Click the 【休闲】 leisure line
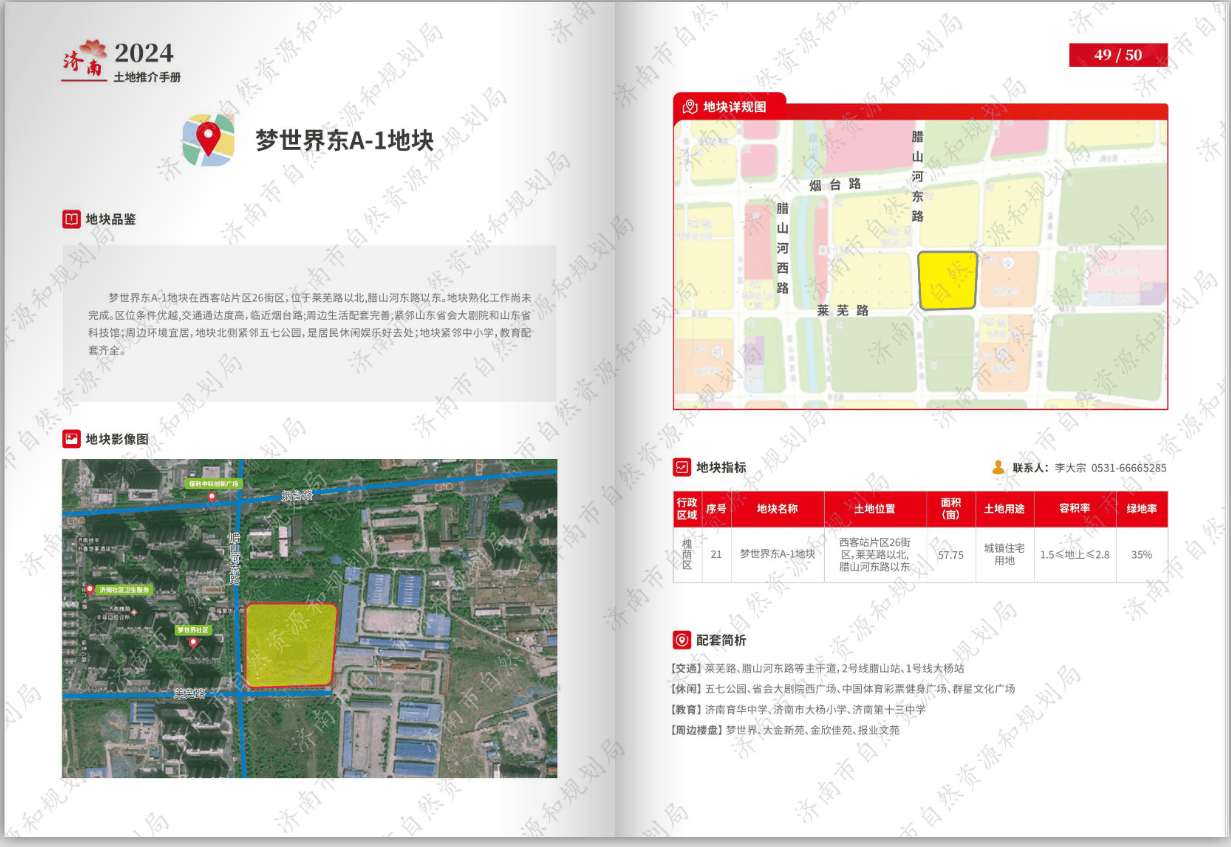 (x=843, y=689)
